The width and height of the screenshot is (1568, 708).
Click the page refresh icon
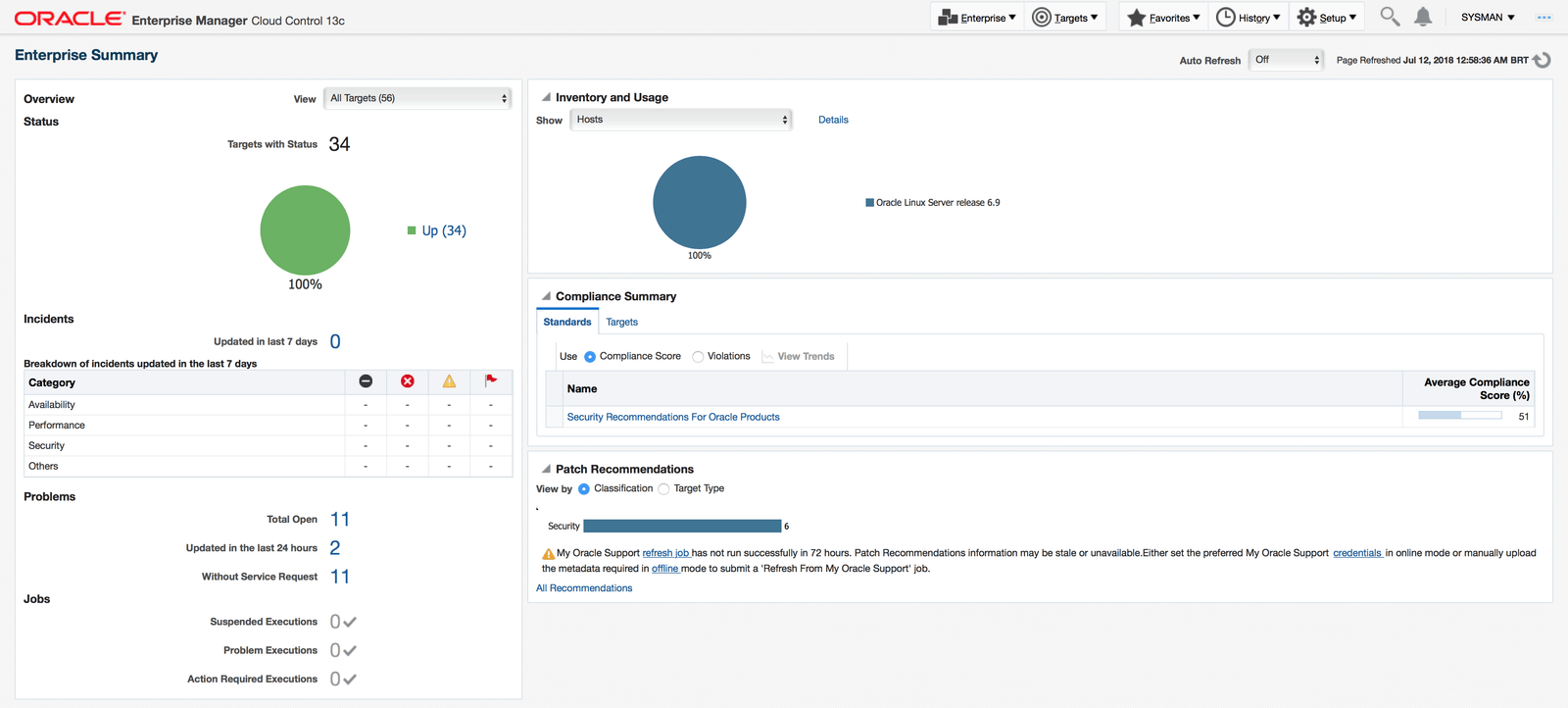(x=1542, y=61)
